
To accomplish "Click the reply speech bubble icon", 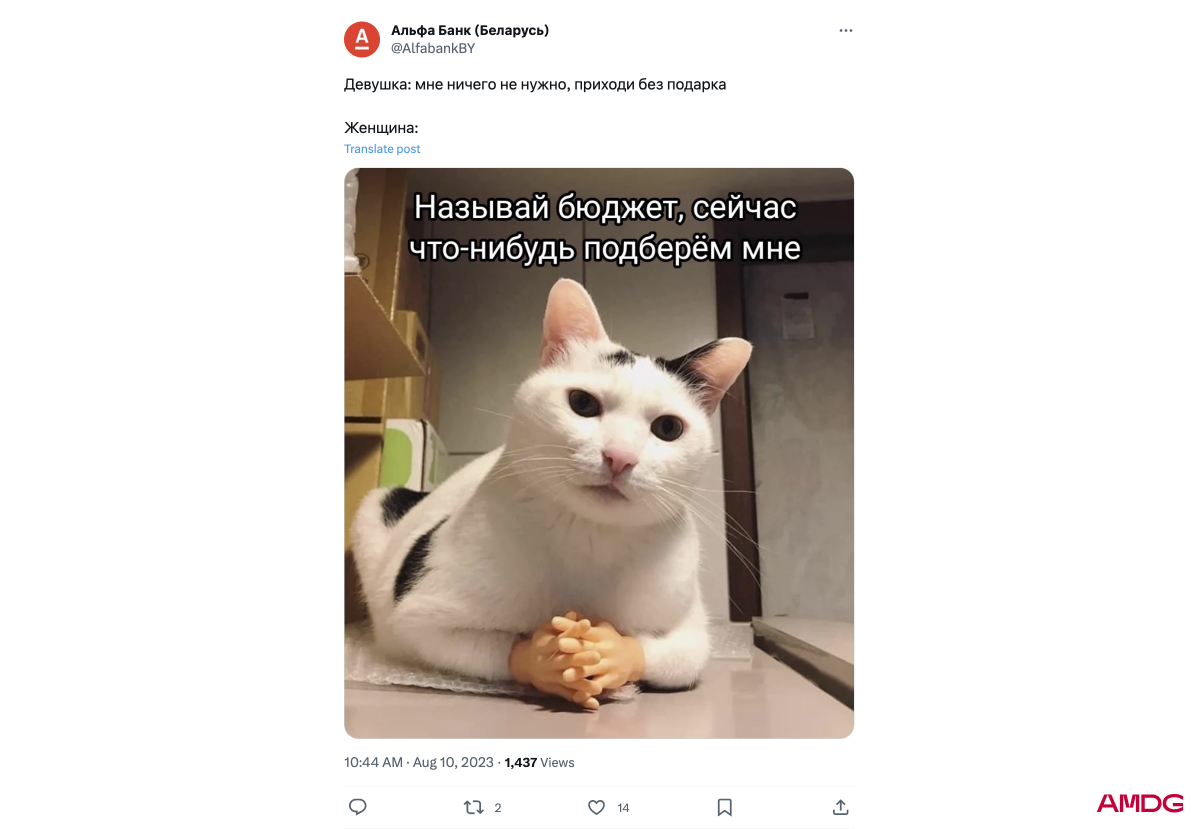I will tap(358, 807).
